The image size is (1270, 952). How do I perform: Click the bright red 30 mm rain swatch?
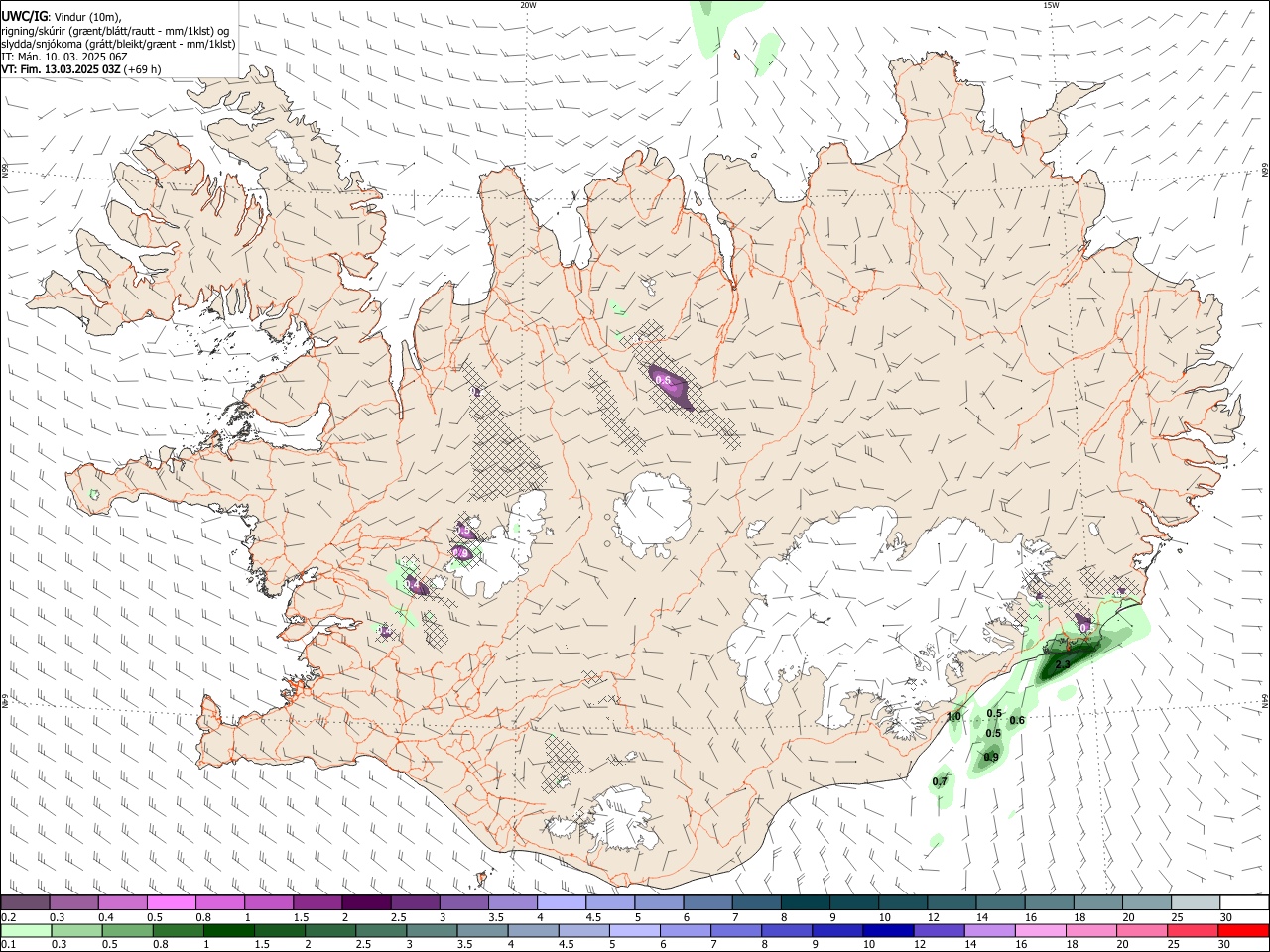[1243, 931]
